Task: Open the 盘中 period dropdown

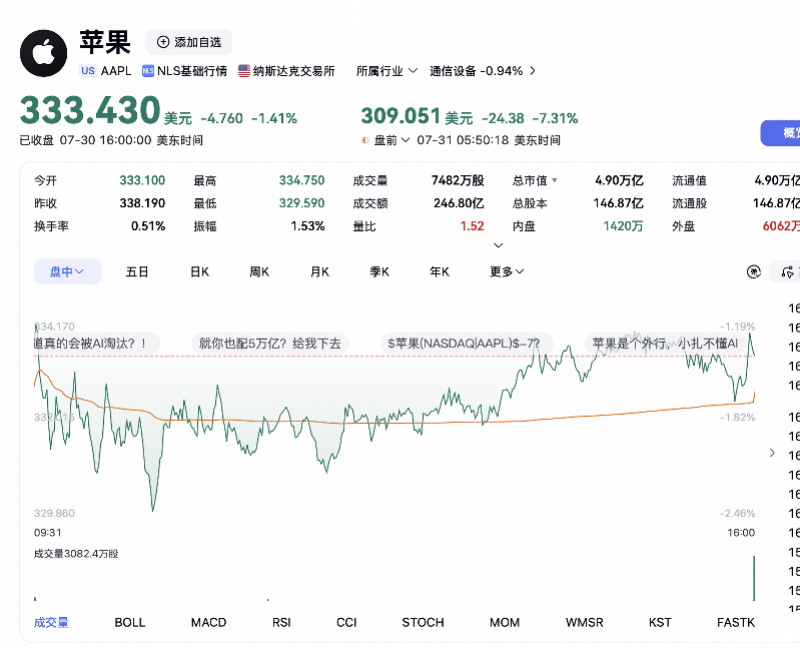Action: 67,271
